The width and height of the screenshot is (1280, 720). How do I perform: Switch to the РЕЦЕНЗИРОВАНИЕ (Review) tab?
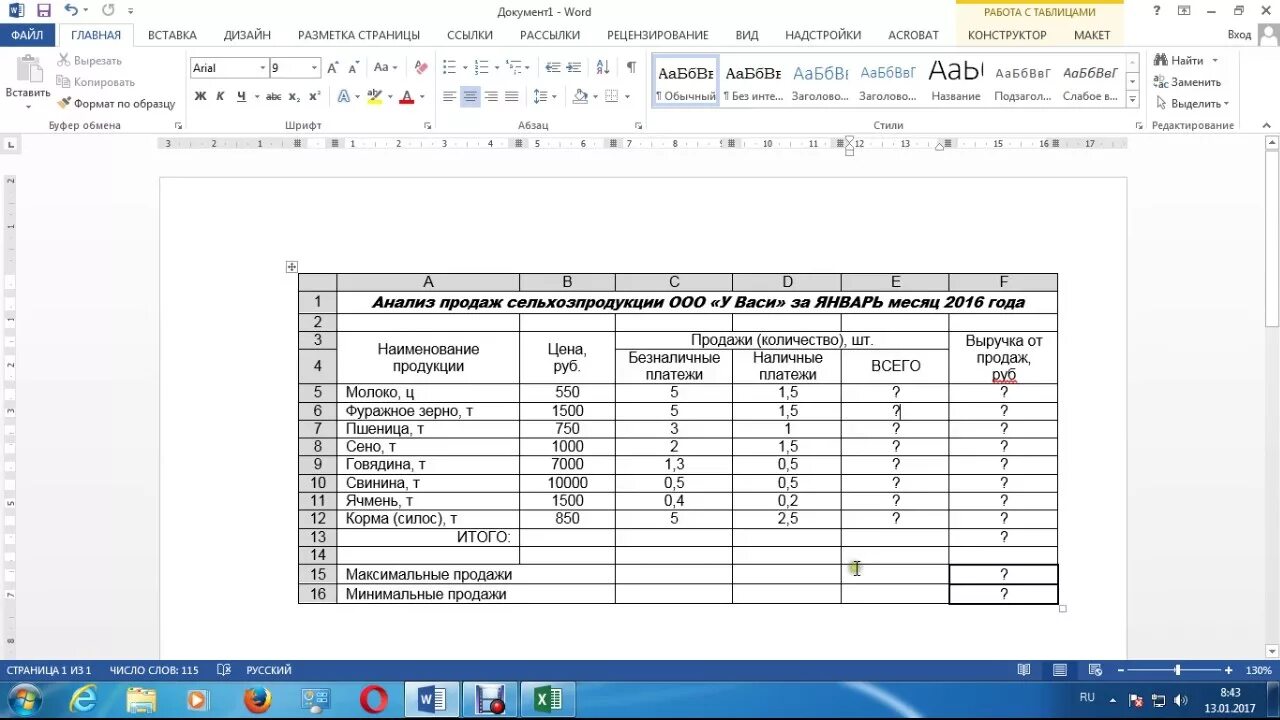658,34
